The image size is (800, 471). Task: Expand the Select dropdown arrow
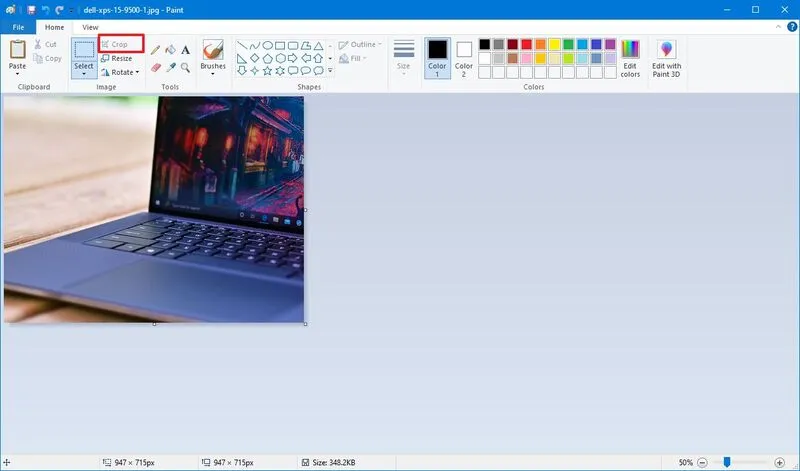tap(84, 73)
